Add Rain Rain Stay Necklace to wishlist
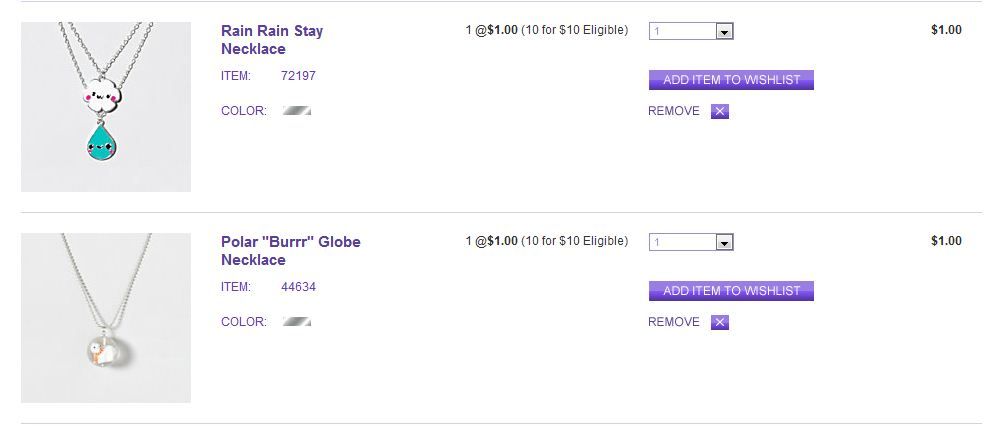The width and height of the screenshot is (1004, 426). click(731, 80)
